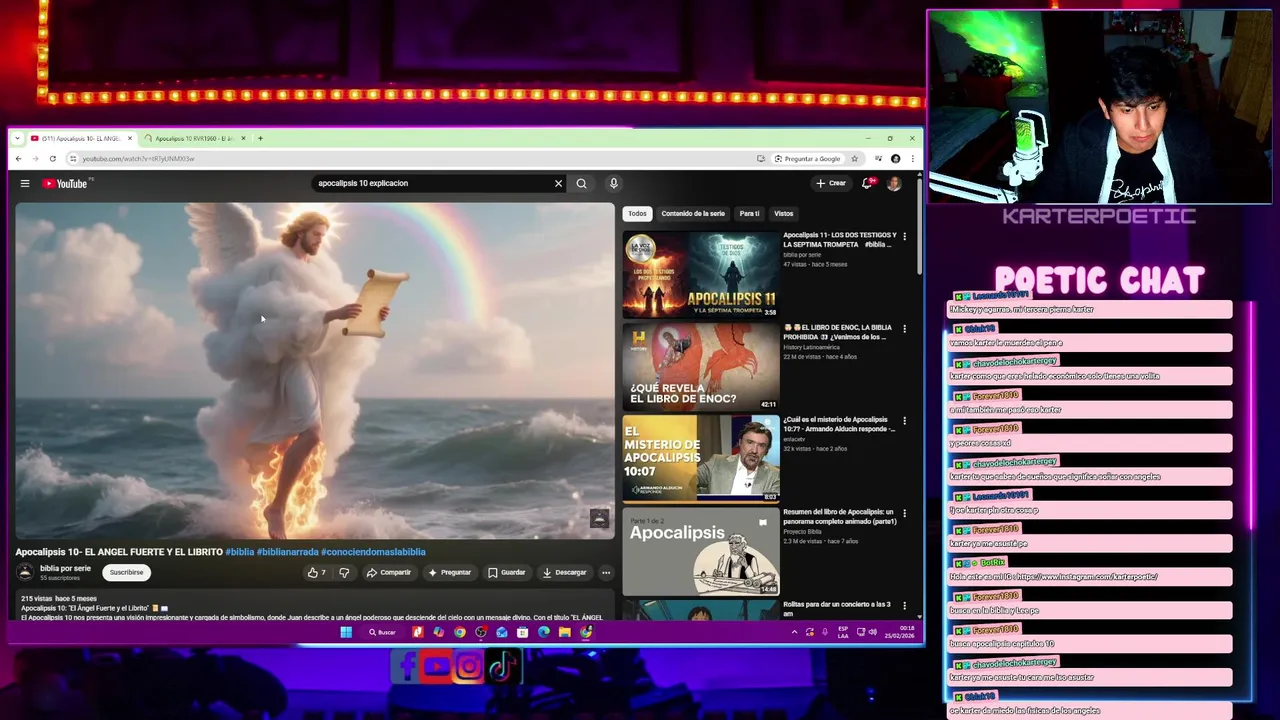The height and width of the screenshot is (720, 1280).
Task: Select the Para ti chip
Action: (x=749, y=213)
